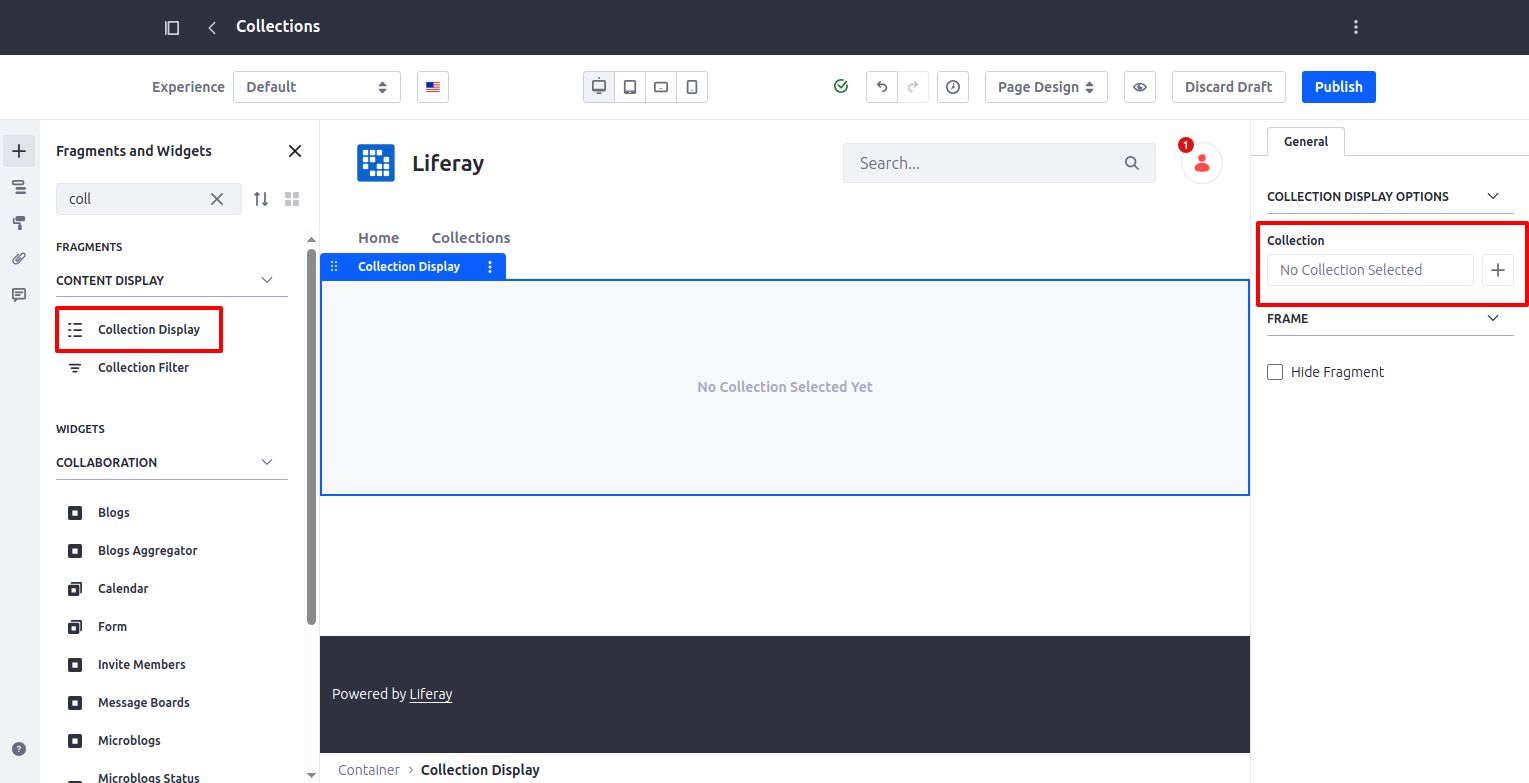Go to the Collections navigation item
Viewport: 1529px width, 783px height.
(471, 238)
